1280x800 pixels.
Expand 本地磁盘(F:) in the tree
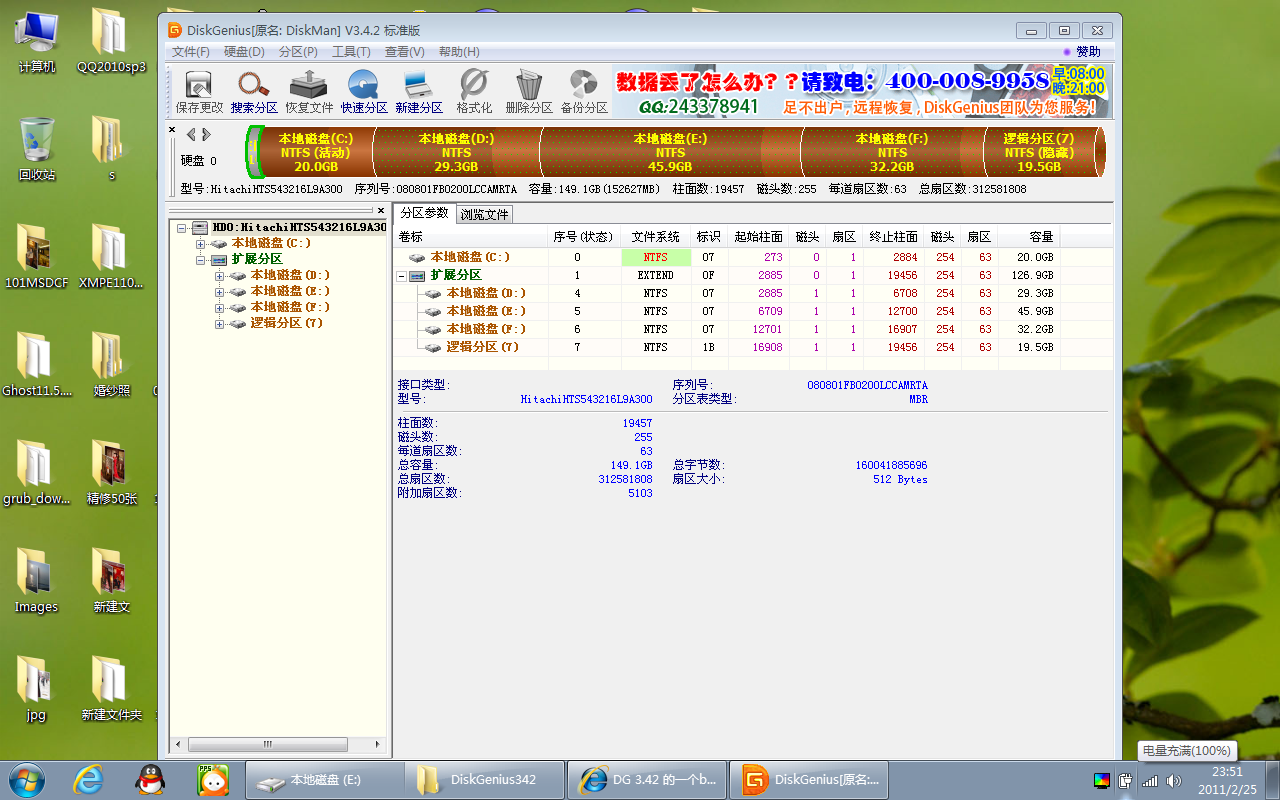[219, 308]
